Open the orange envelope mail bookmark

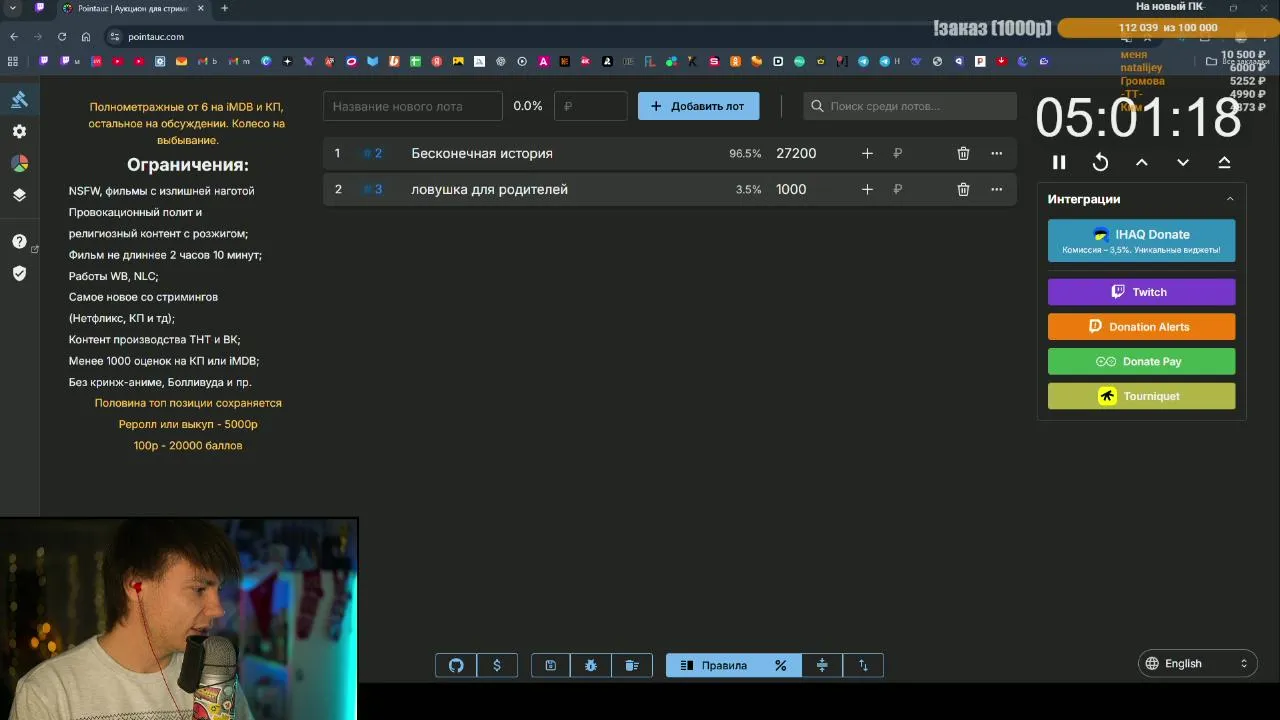[x=181, y=61]
